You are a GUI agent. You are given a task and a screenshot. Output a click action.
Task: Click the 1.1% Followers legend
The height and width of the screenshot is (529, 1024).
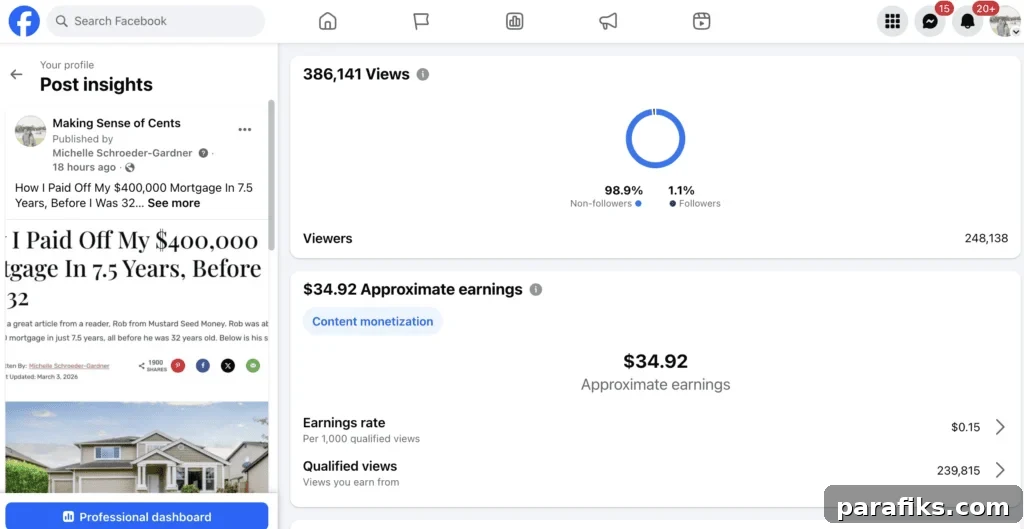point(694,197)
